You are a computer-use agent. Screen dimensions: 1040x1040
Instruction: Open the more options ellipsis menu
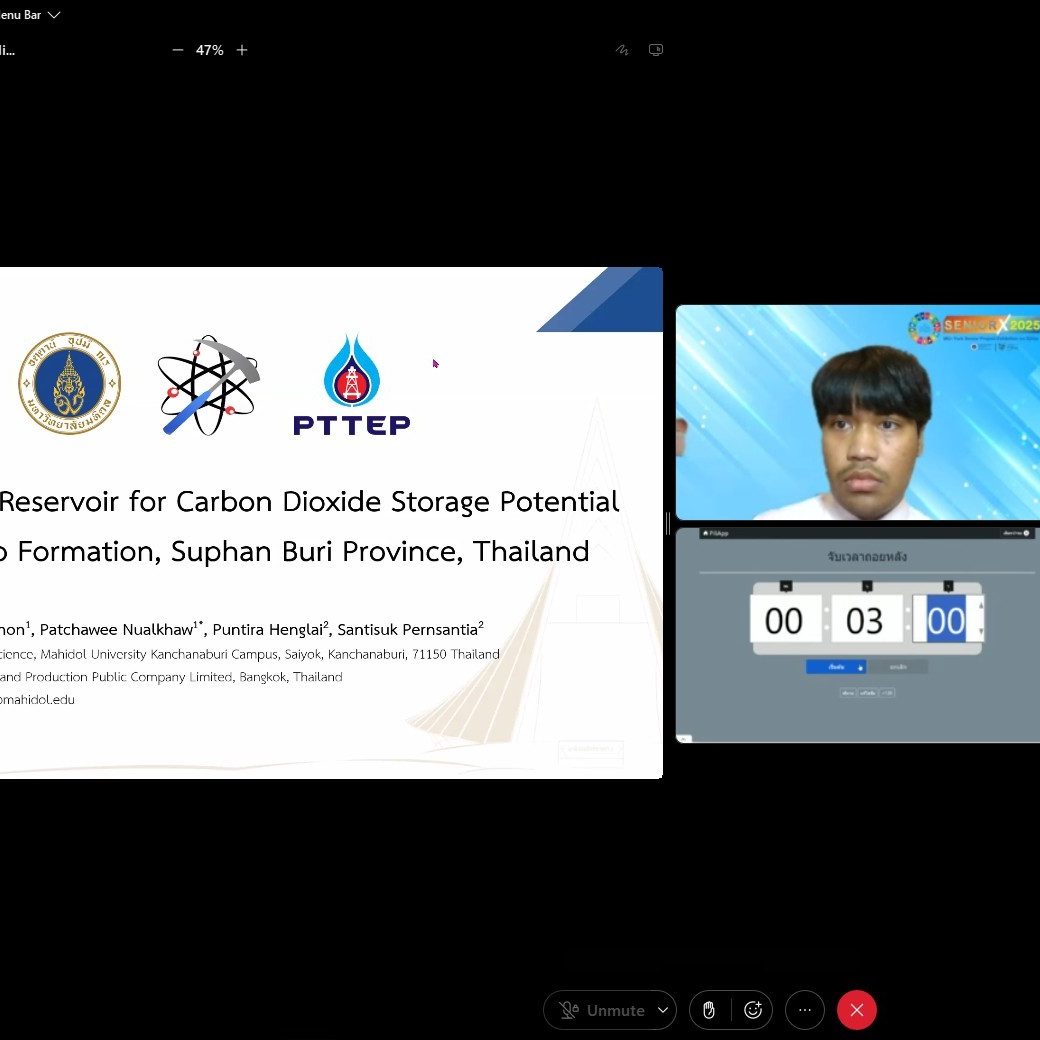pos(805,1010)
